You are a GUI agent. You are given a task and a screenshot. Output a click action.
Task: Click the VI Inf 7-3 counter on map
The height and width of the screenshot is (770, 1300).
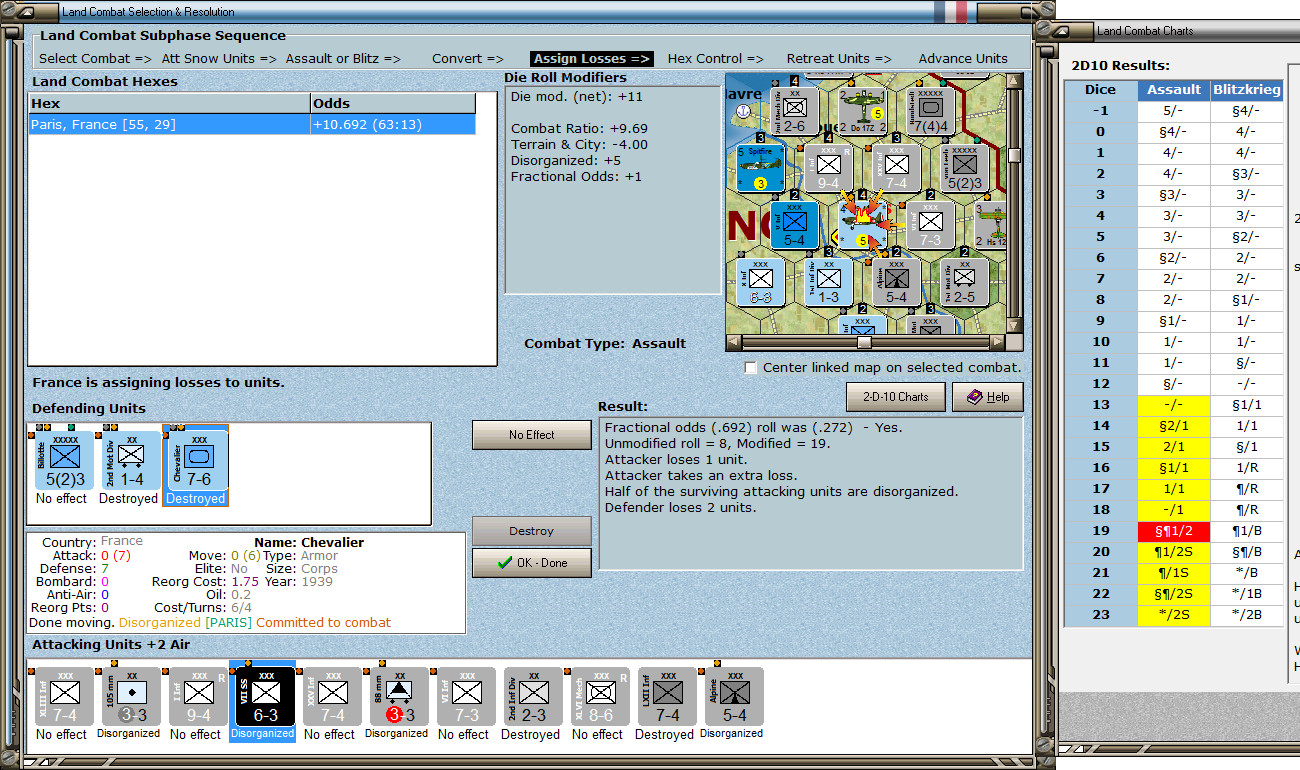931,225
